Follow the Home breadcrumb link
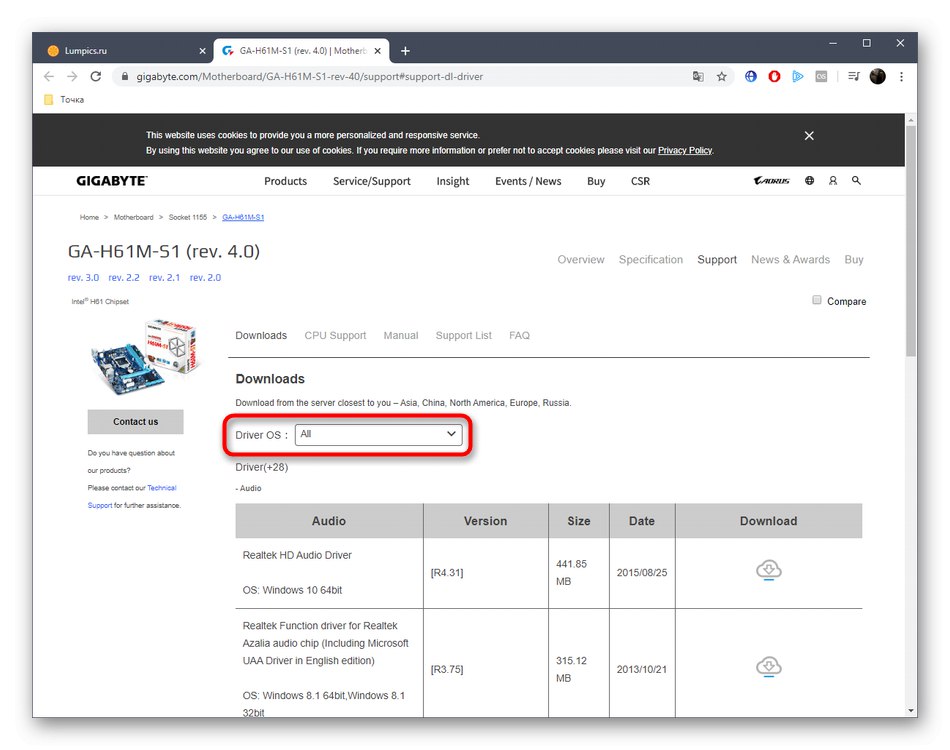The height and width of the screenshot is (750, 950). [89, 217]
